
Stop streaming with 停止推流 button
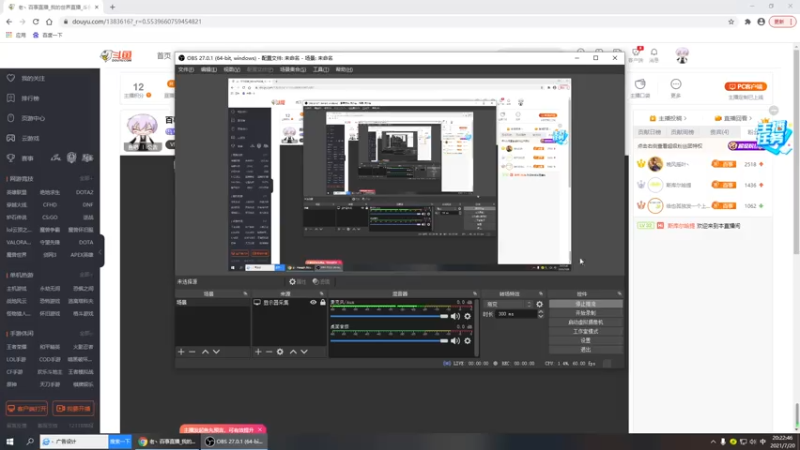click(586, 304)
